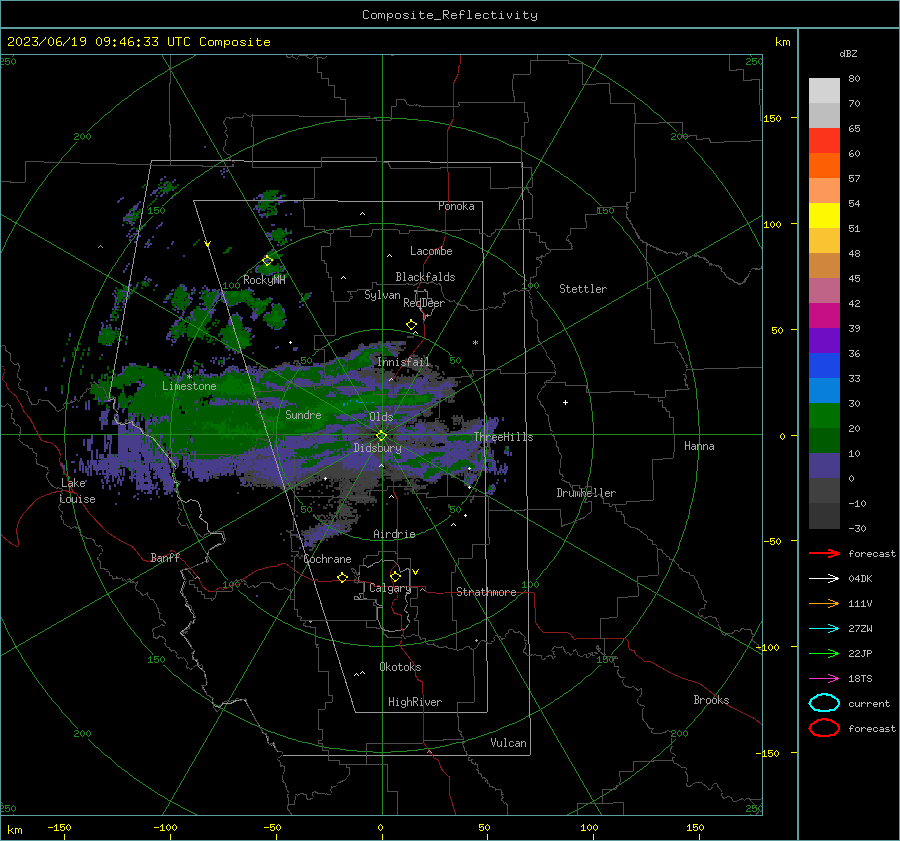
Task: Click the Sylvan label
Action: pyautogui.click(x=382, y=295)
